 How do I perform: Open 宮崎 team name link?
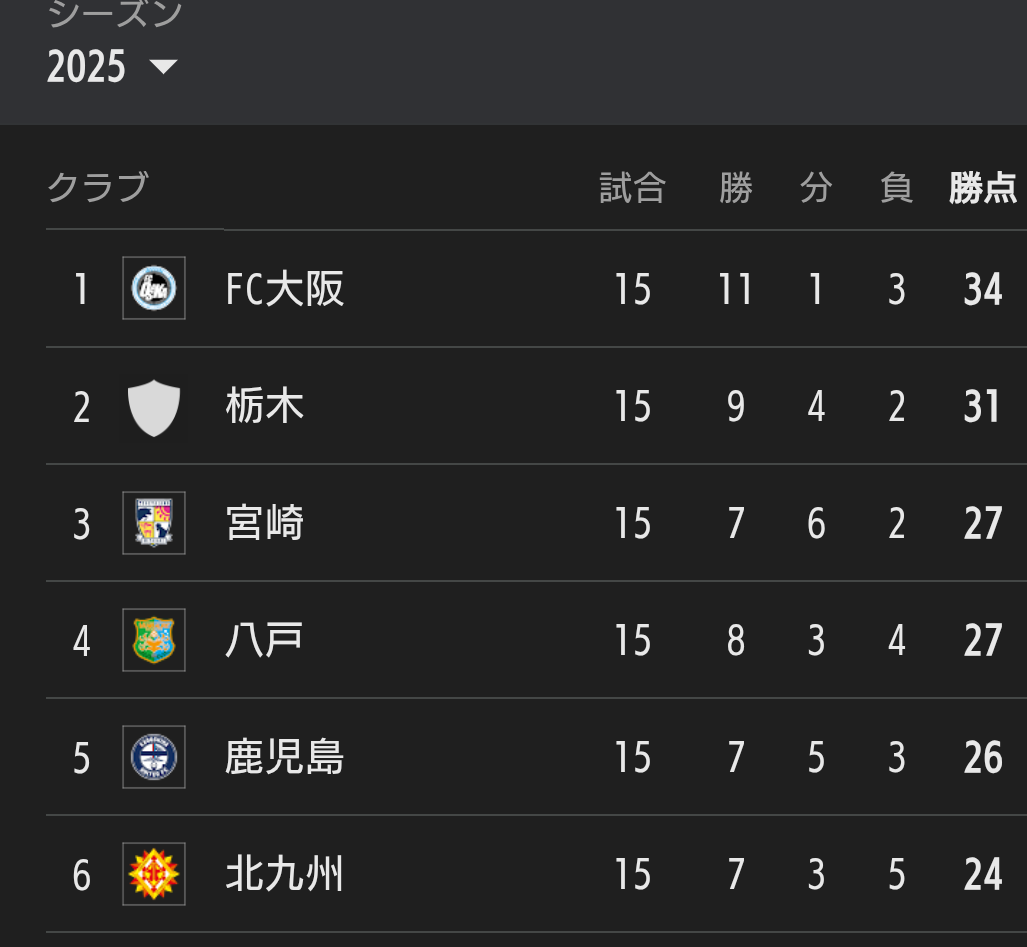click(x=265, y=523)
